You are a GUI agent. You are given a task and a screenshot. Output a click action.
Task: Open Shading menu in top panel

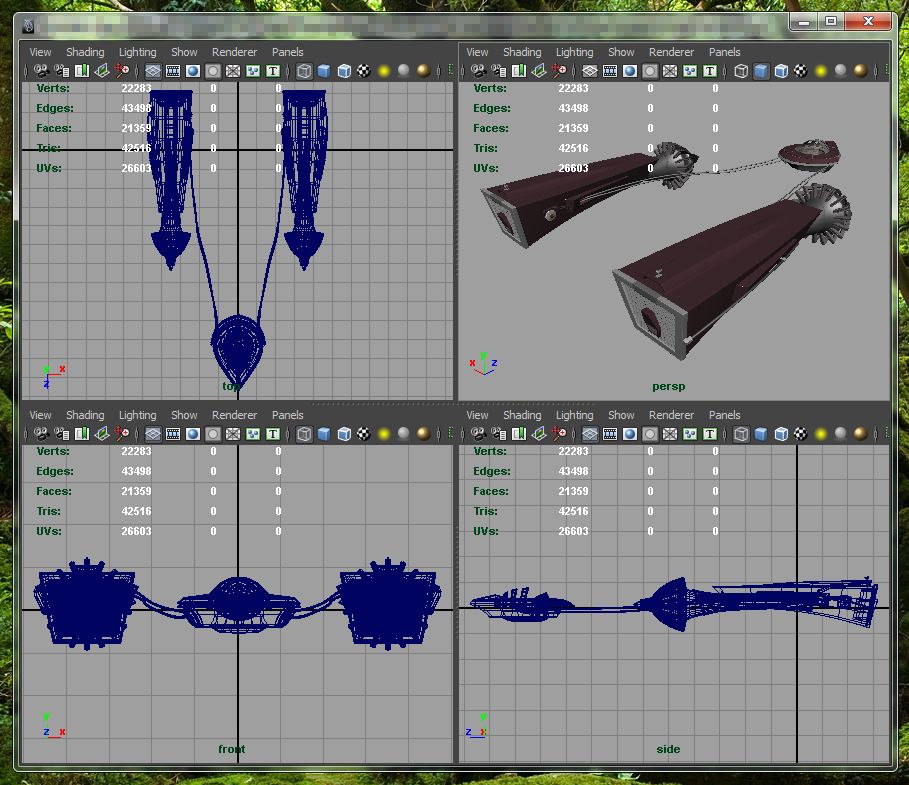[x=85, y=52]
